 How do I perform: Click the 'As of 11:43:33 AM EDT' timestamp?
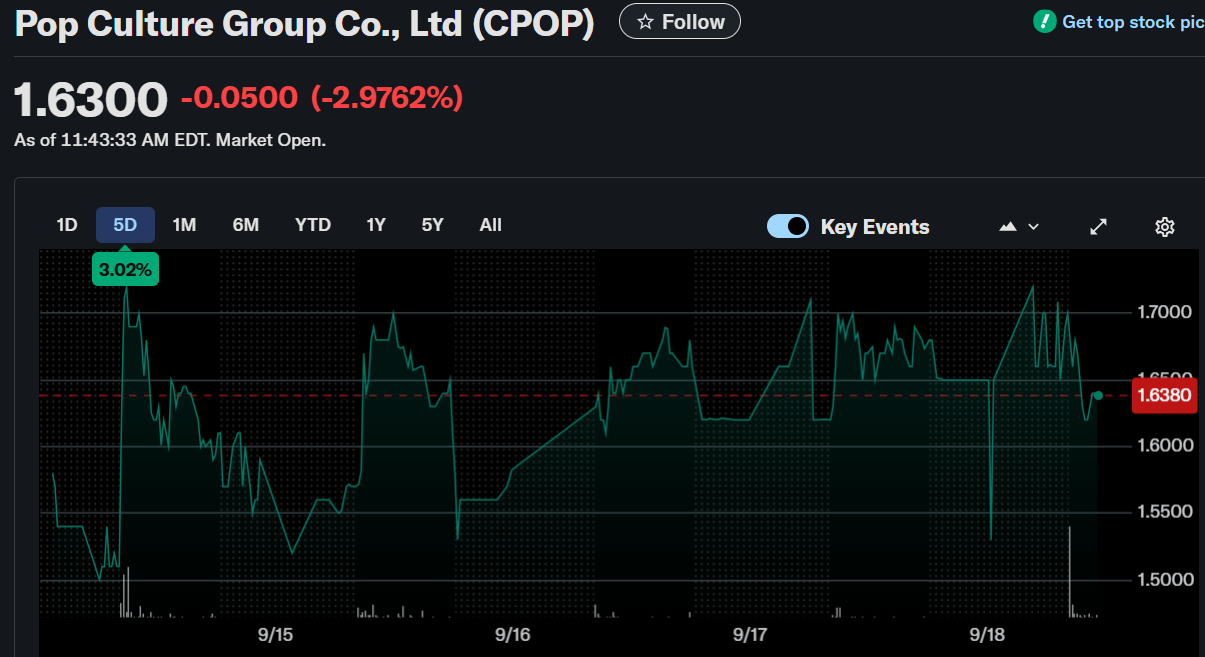170,140
